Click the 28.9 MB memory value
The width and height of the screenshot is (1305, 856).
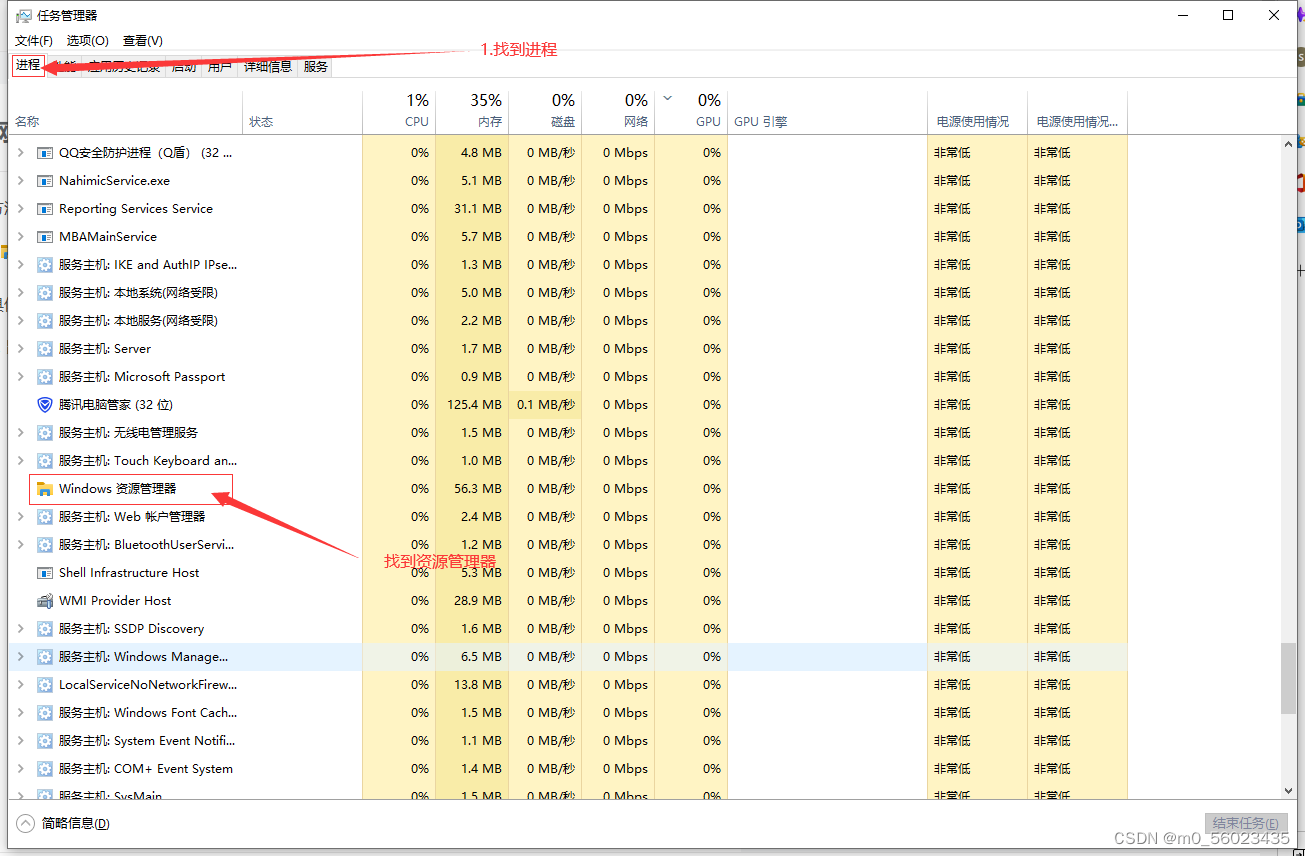478,601
